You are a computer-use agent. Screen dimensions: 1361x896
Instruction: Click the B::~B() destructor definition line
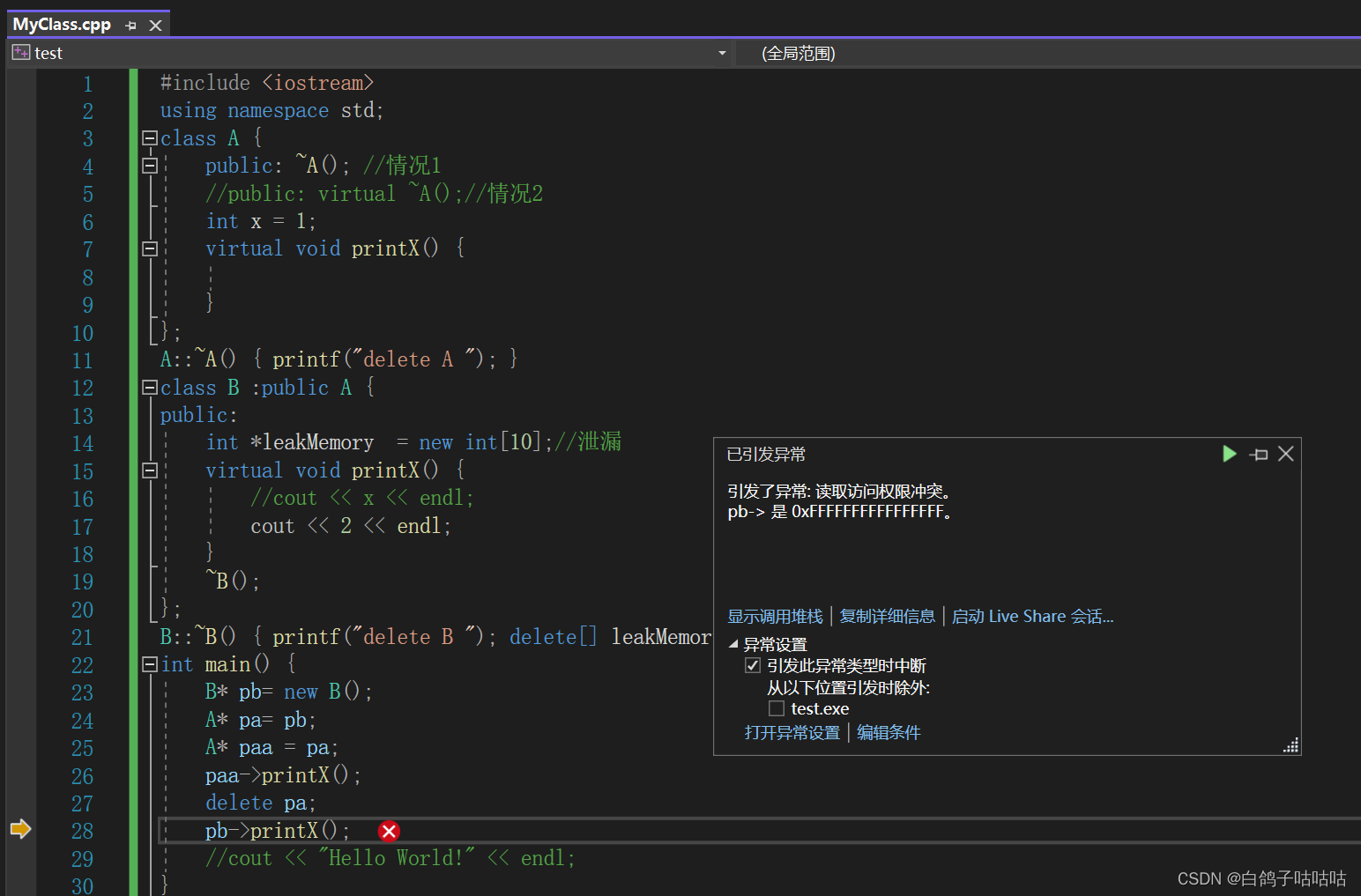[x=435, y=637]
